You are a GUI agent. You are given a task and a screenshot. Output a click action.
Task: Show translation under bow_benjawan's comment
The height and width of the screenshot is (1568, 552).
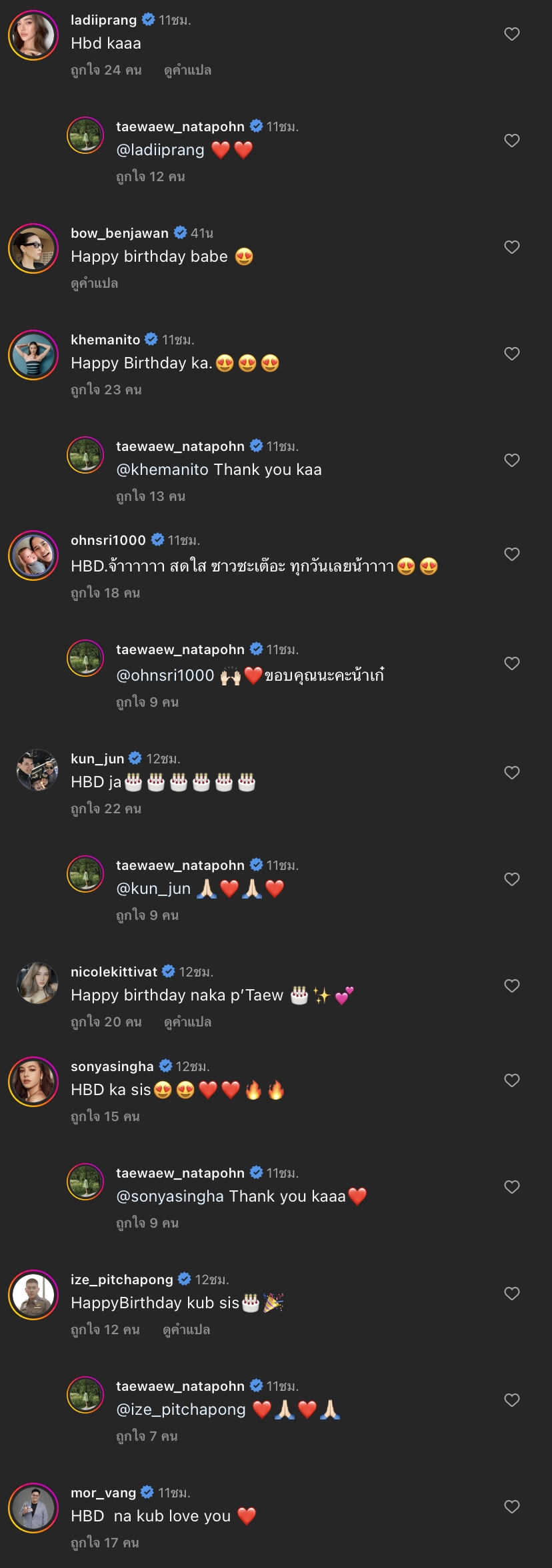pyautogui.click(x=94, y=284)
